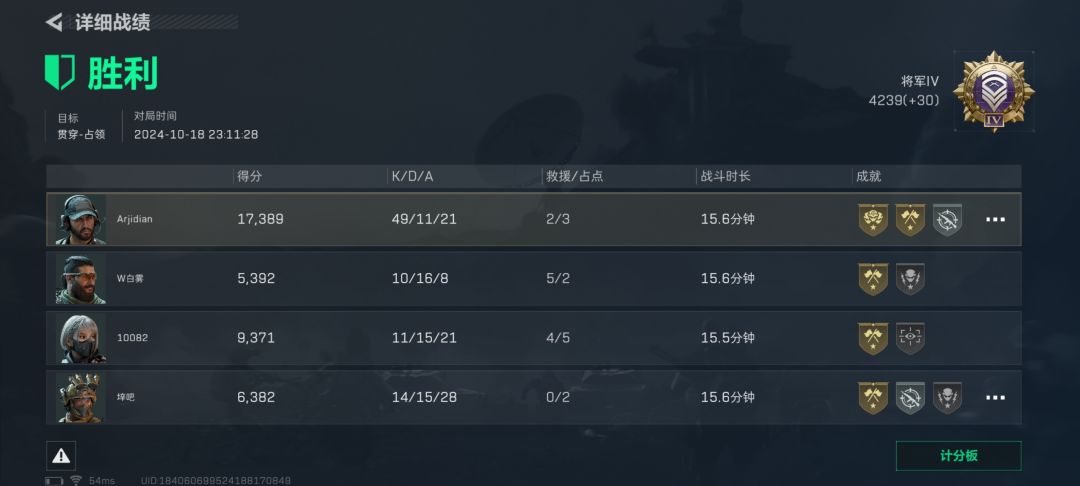1080x486 pixels.
Task: Open the 计分板 scoreboard
Action: (958, 456)
